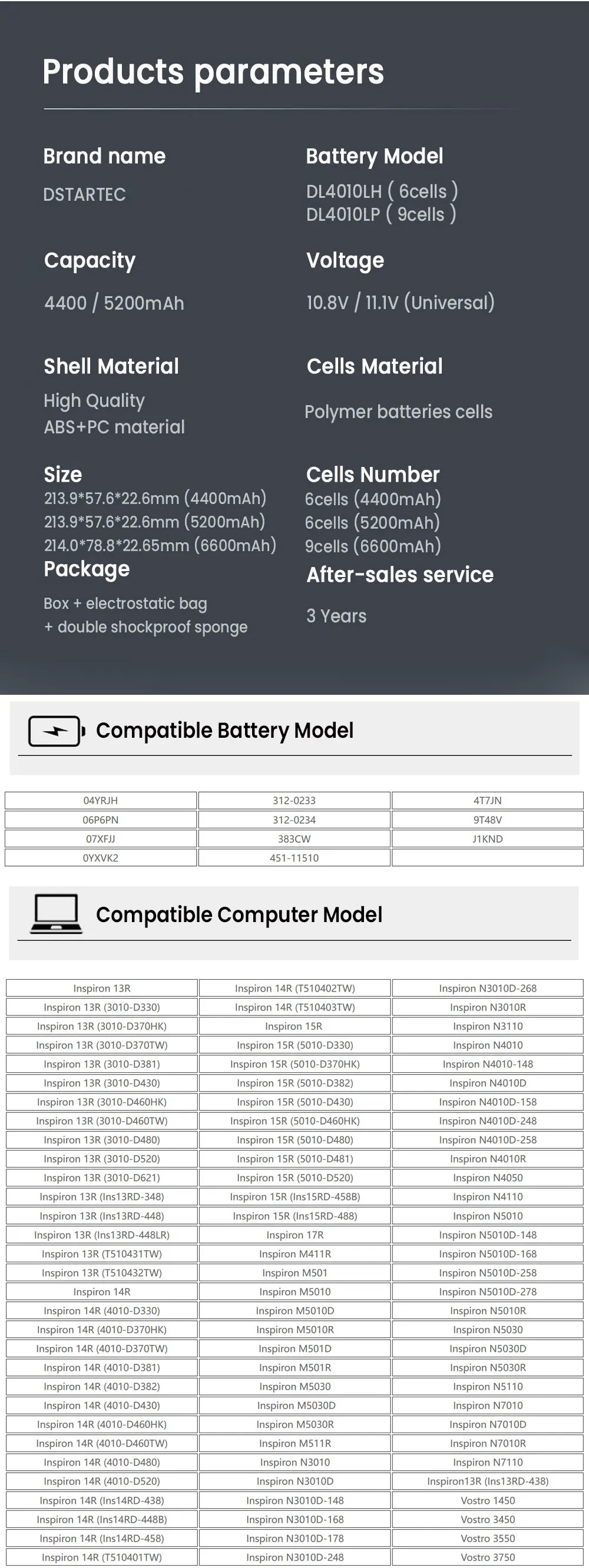Select the Vostro 3750 cell
Screen dimensions: 589x1568
(488, 1557)
